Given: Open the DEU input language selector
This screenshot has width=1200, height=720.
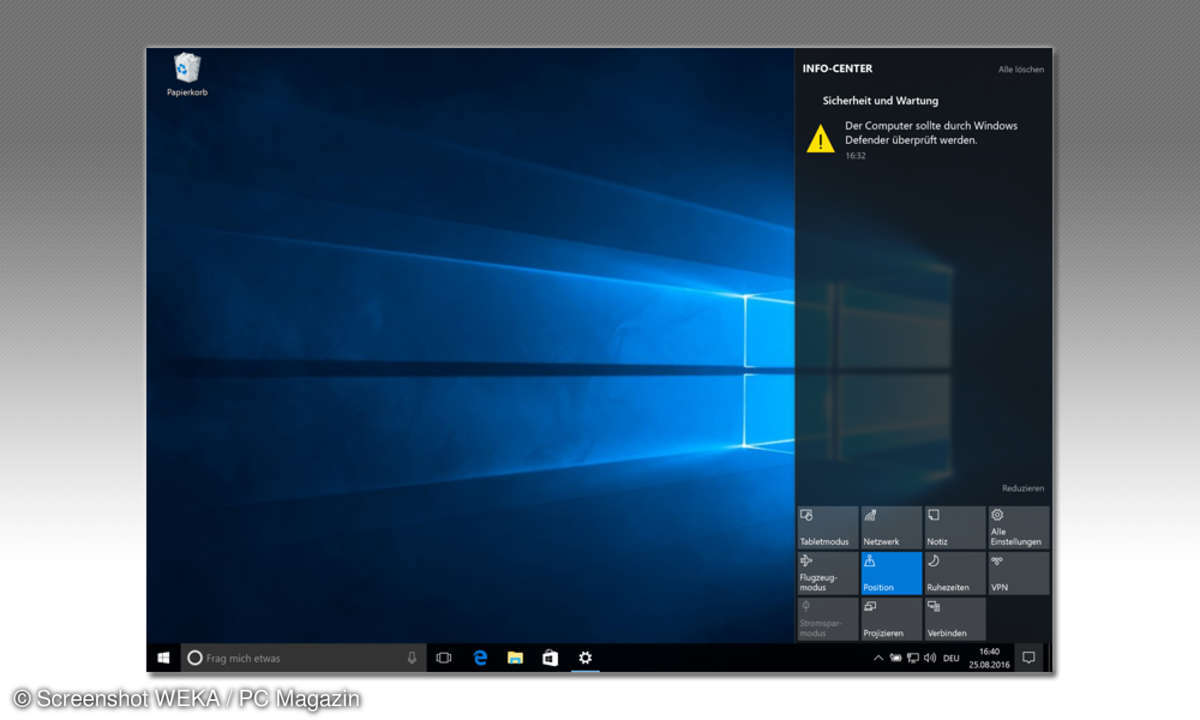Looking at the screenshot, I should 951,658.
